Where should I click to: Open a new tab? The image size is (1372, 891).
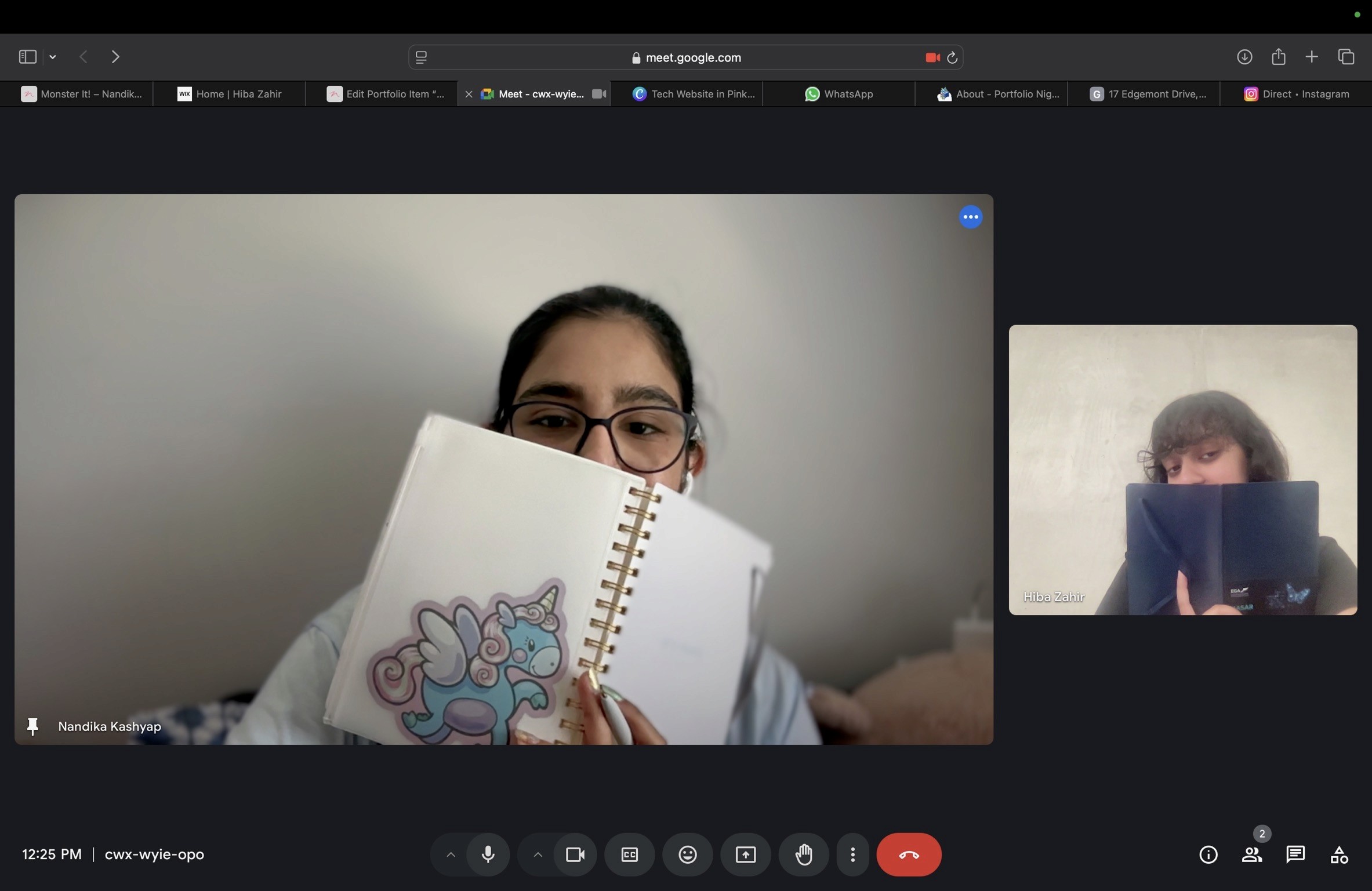pyautogui.click(x=1312, y=57)
